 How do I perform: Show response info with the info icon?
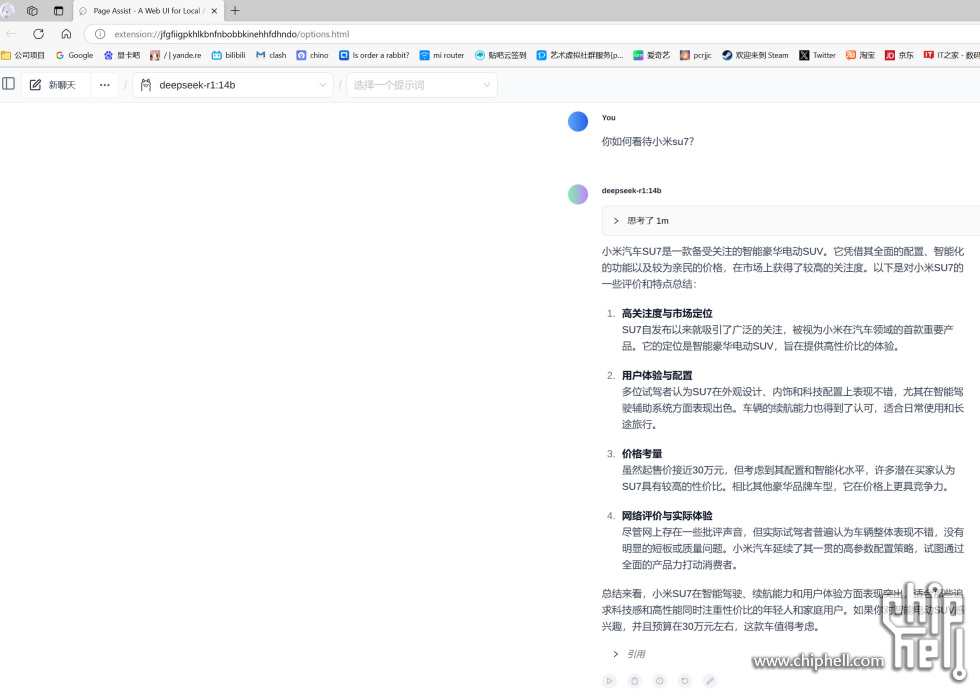pyautogui.click(x=659, y=681)
